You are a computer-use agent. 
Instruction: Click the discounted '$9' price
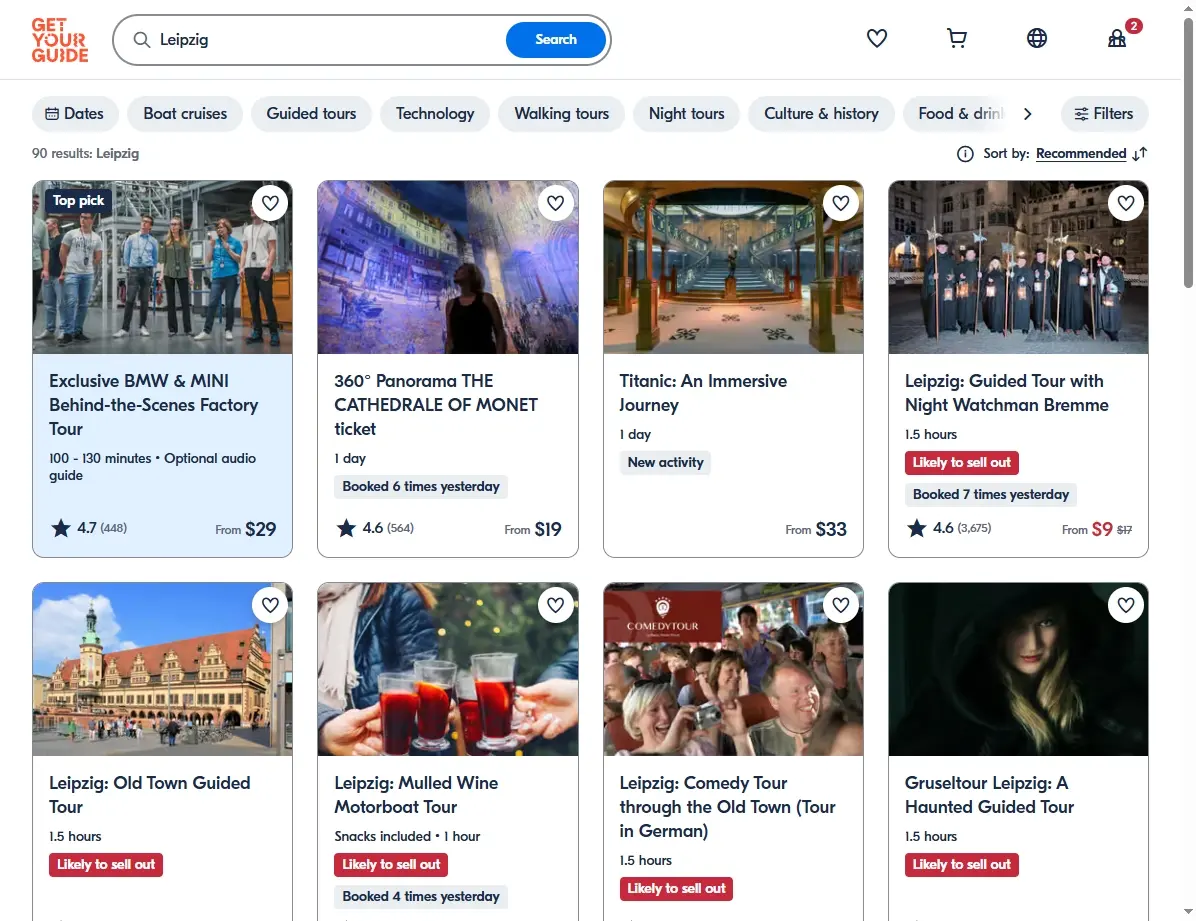(x=1101, y=529)
